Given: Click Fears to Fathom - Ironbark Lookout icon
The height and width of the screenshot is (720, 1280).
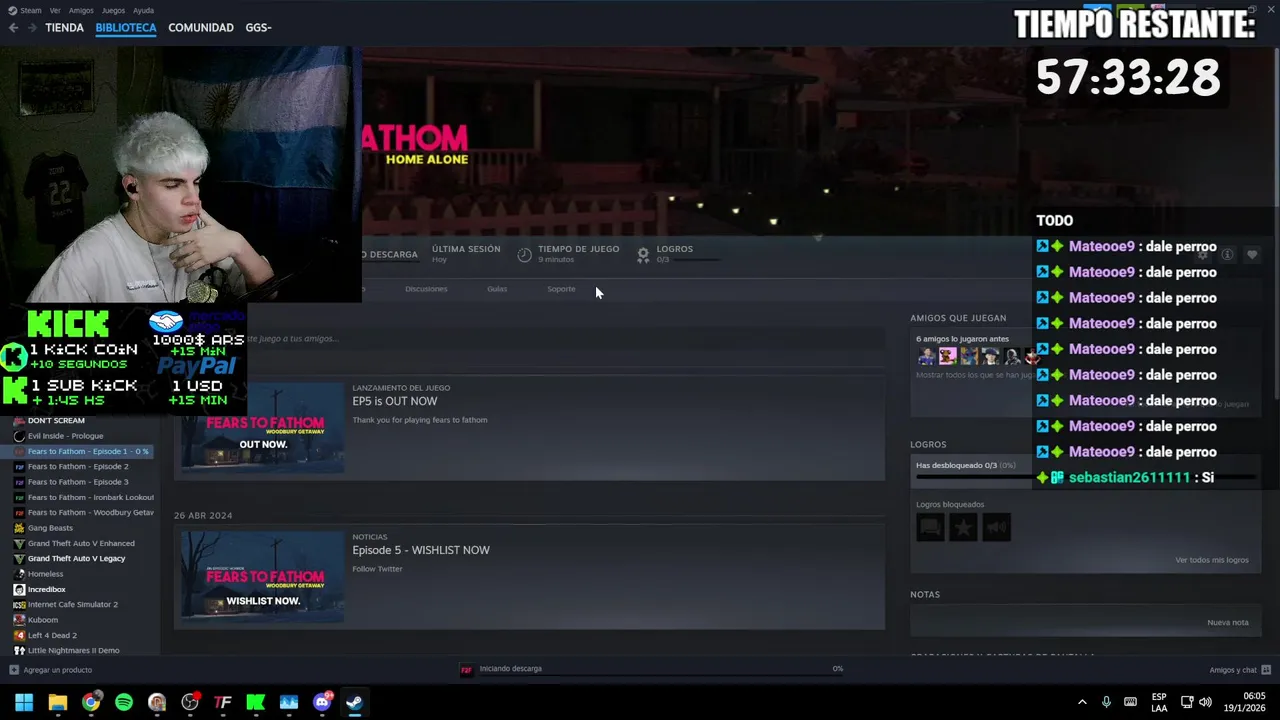Looking at the screenshot, I should [x=19, y=497].
